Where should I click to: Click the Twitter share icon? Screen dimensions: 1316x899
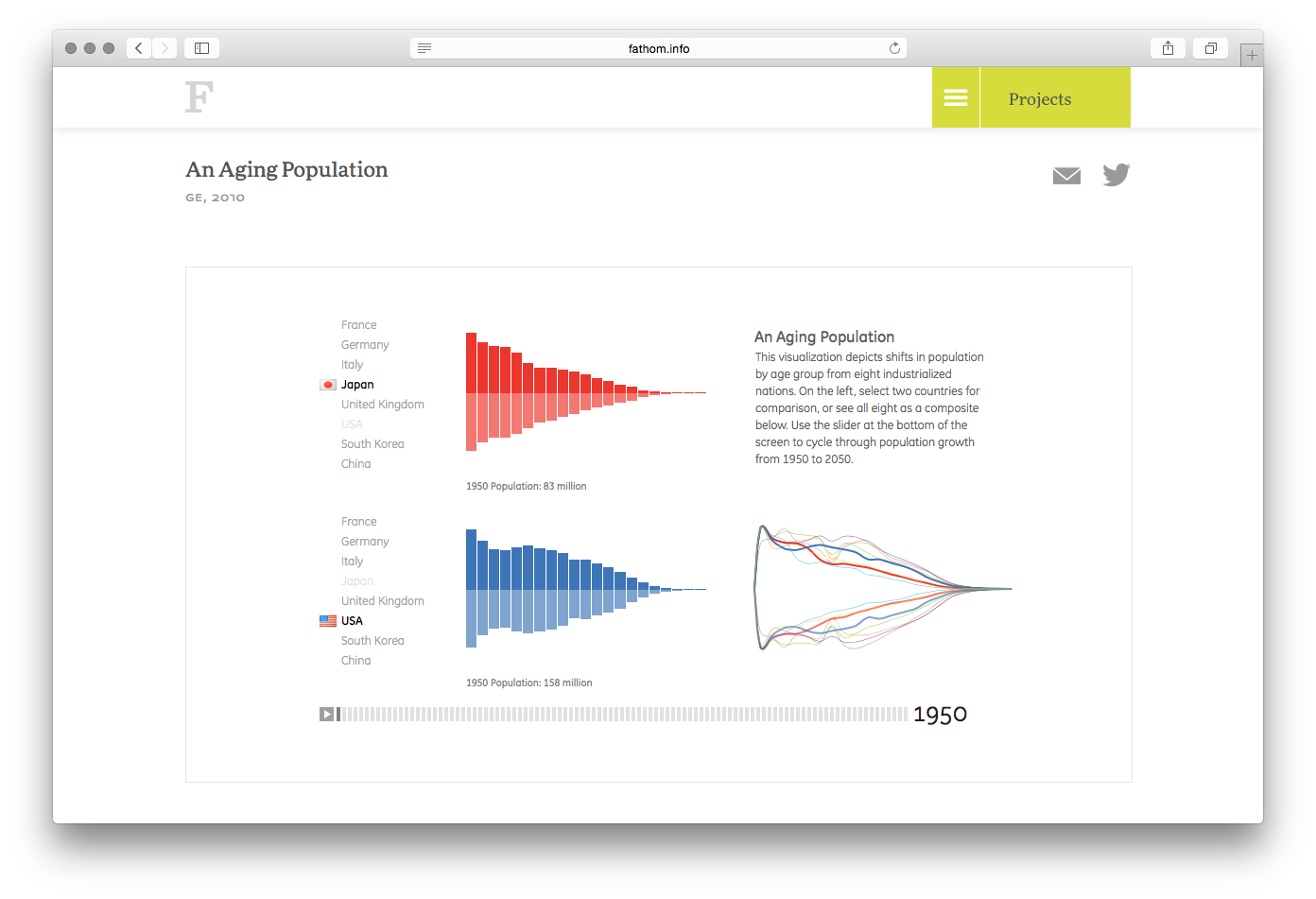[1116, 175]
